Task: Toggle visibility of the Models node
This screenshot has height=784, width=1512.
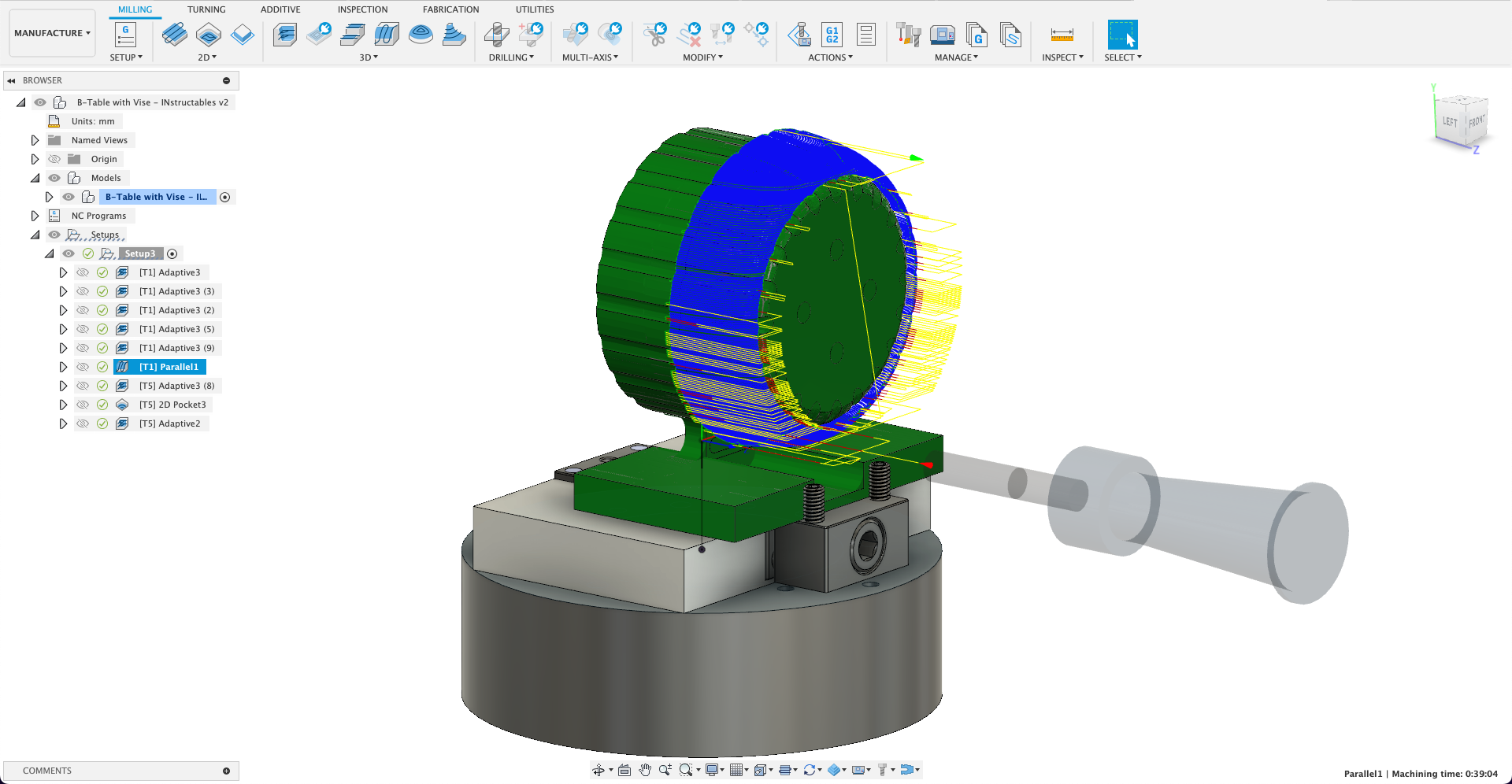Action: (x=54, y=178)
